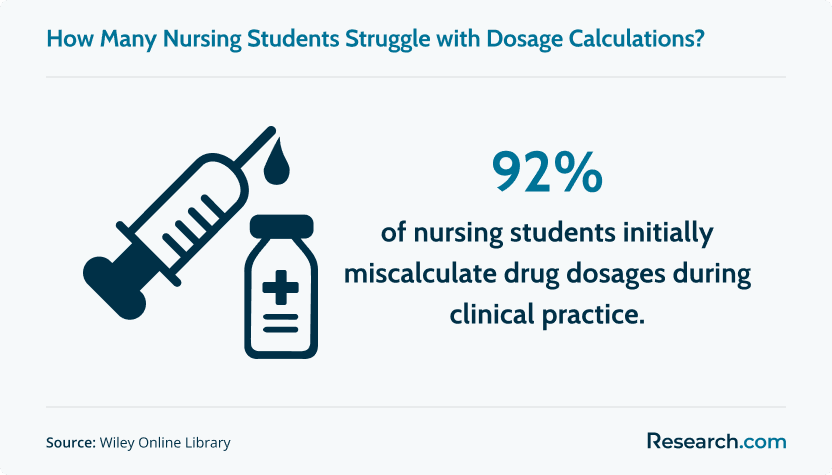Click the medicine bottle icon

tap(281, 287)
